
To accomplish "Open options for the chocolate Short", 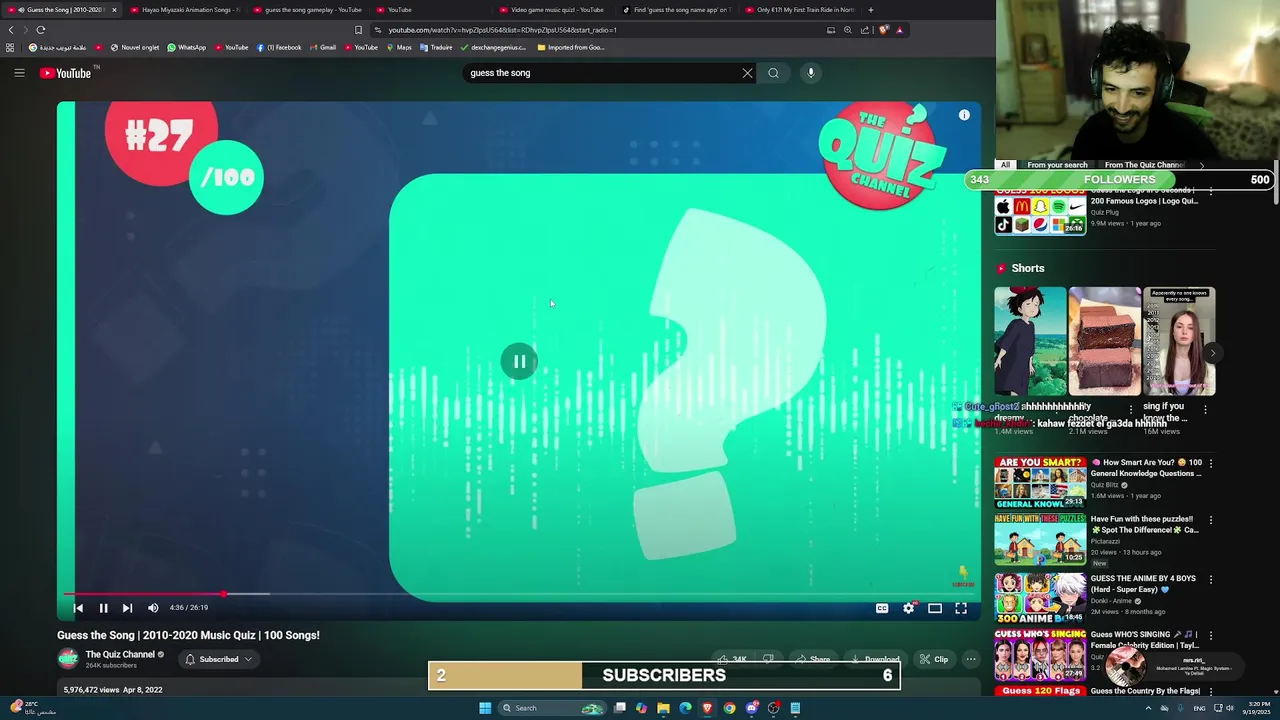I will (x=1131, y=409).
